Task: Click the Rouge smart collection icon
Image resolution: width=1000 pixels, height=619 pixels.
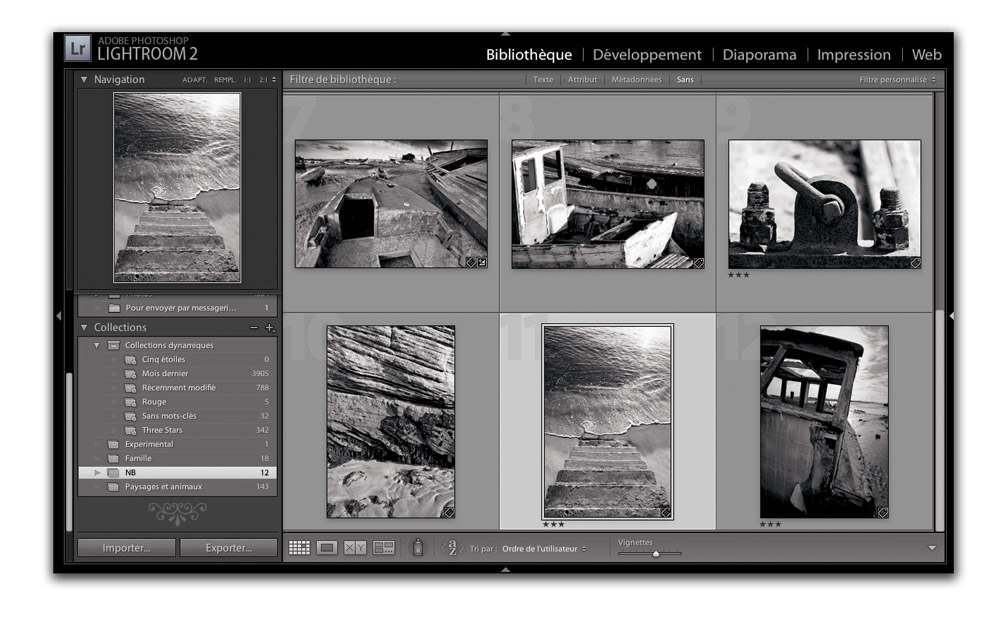Action: (130, 402)
